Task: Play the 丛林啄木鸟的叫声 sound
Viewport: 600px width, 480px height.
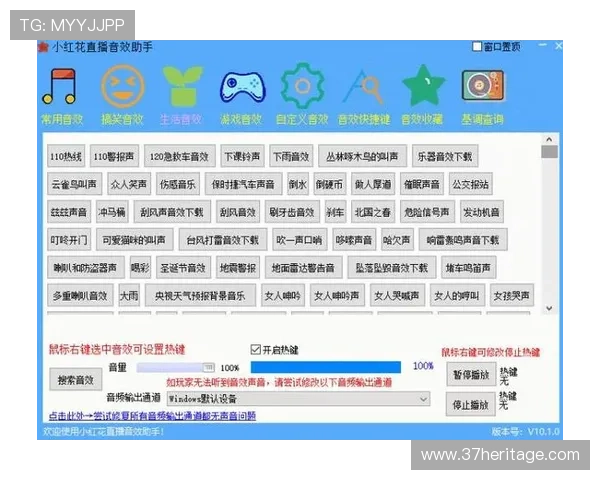Action: 362,156
